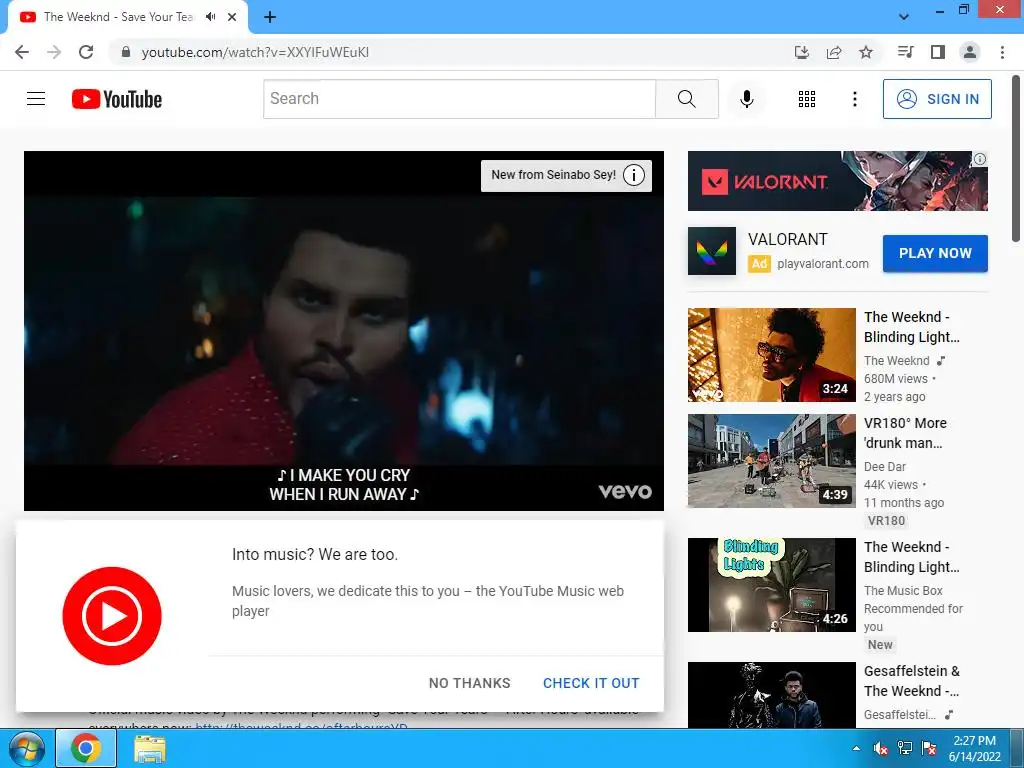Viewport: 1024px width, 768px height.
Task: Click the padlock site info icon
Action: [x=126, y=52]
